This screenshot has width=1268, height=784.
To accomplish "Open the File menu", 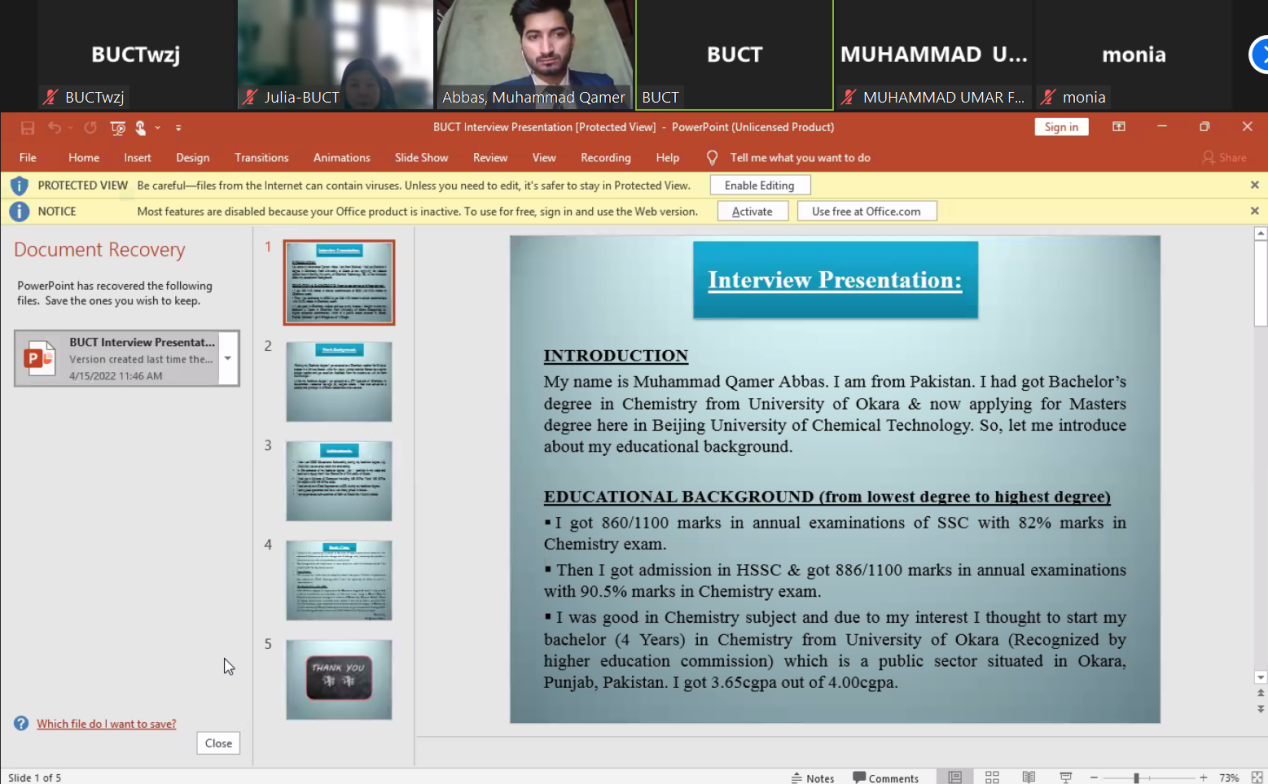I will (x=28, y=158).
